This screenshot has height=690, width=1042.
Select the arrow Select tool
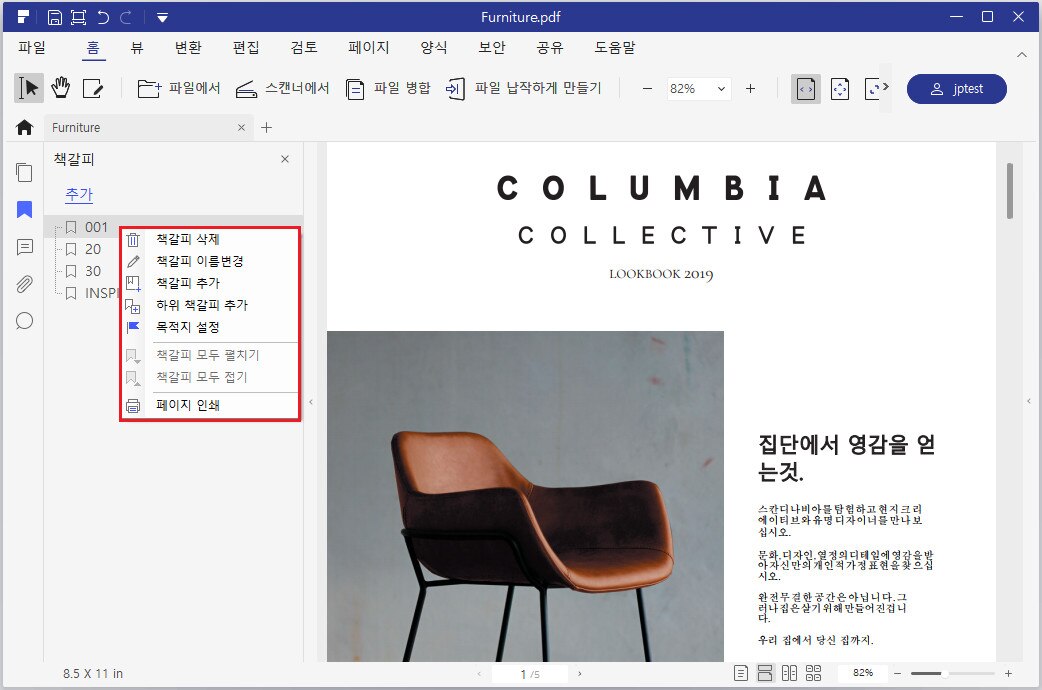pos(29,88)
